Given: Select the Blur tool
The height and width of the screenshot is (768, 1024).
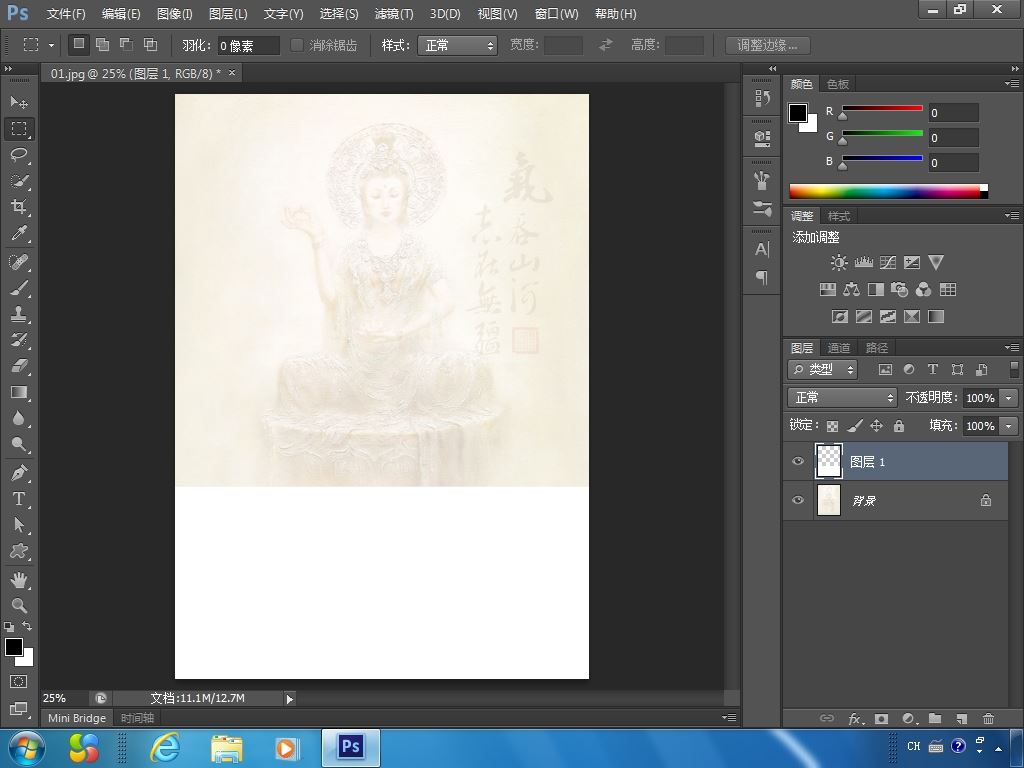Looking at the screenshot, I should 19,418.
